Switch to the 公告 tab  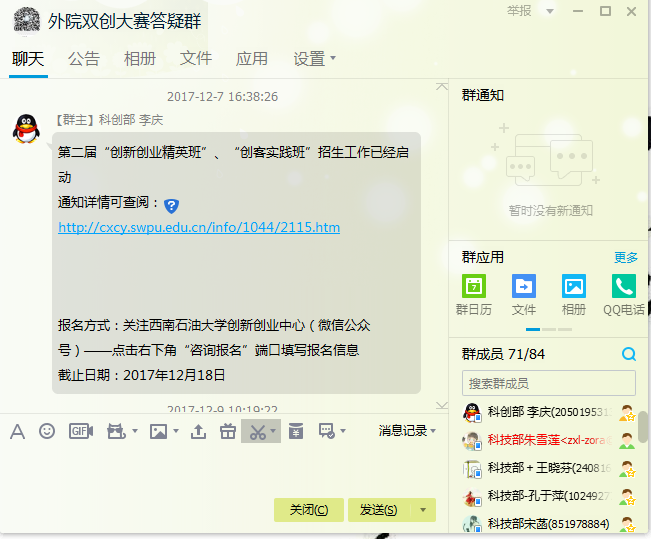pyautogui.click(x=84, y=59)
